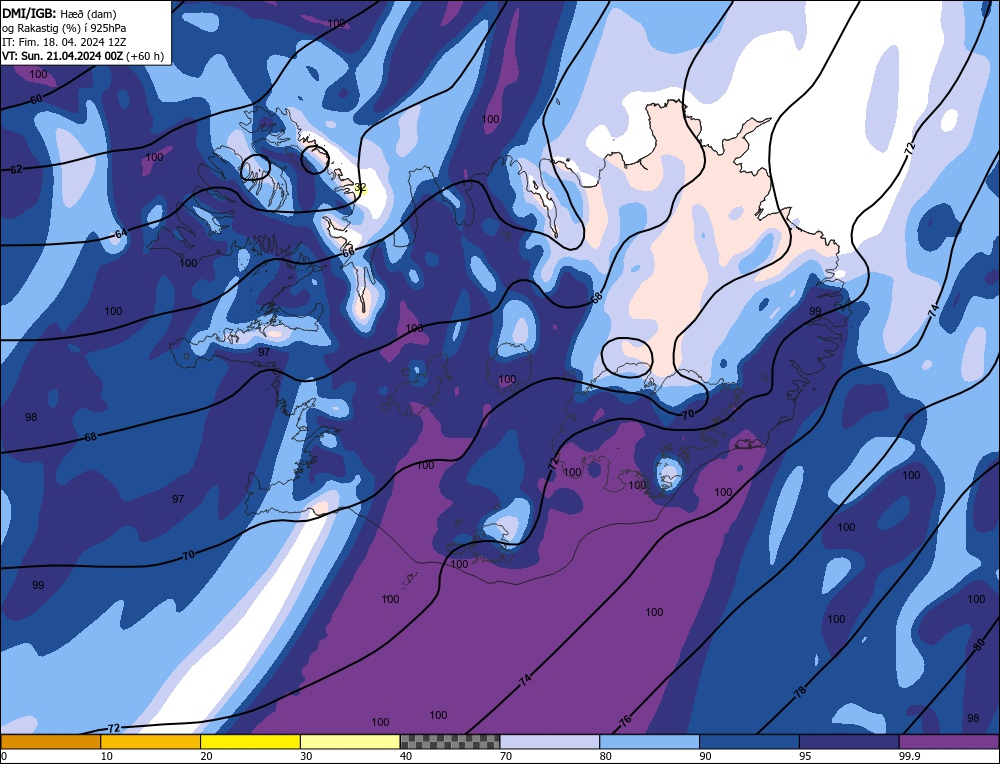The width and height of the screenshot is (1000, 764).
Task: Click the legend scale value 20
Action: [207, 756]
